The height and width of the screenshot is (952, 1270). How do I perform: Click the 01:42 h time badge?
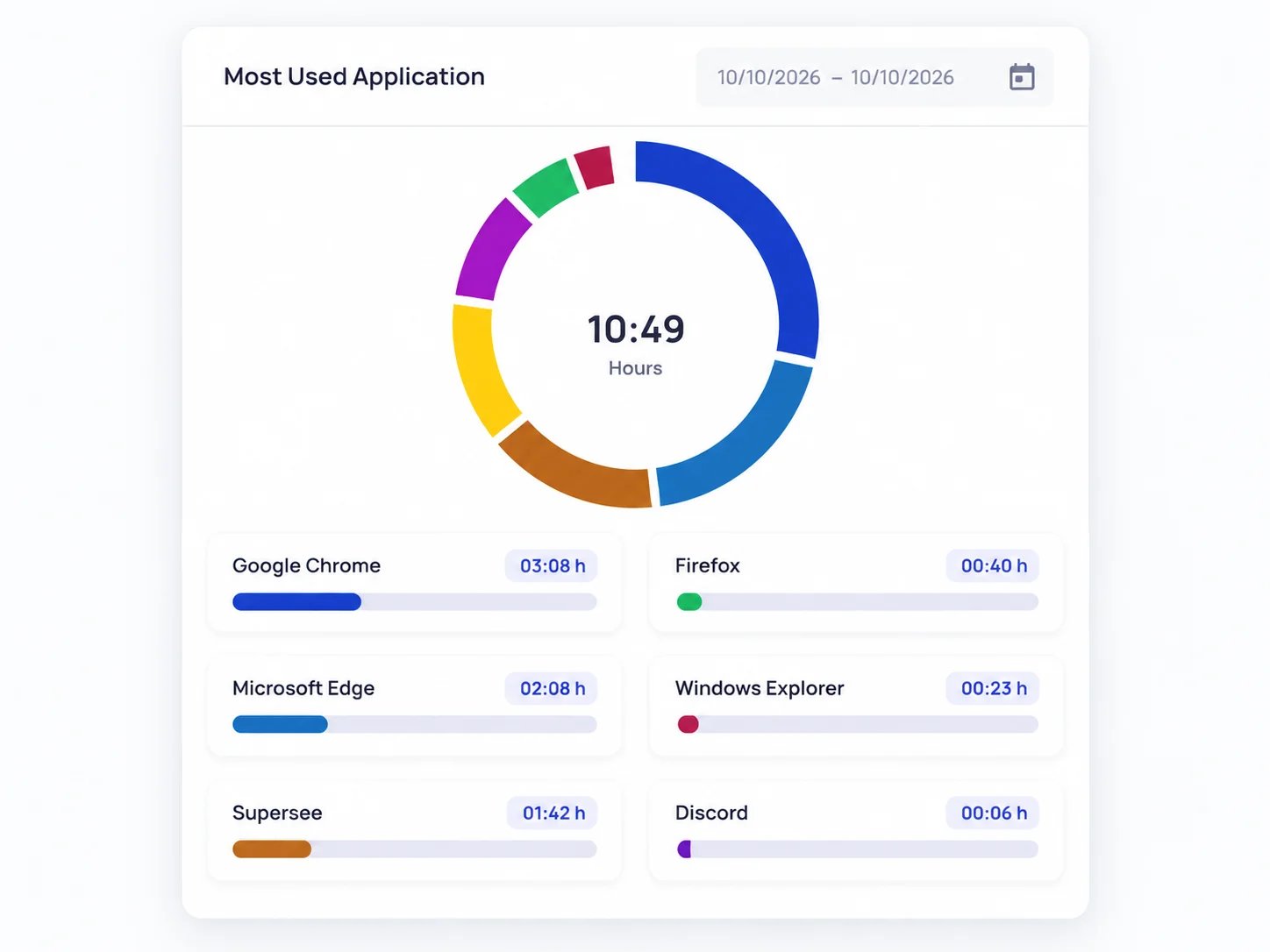click(553, 813)
